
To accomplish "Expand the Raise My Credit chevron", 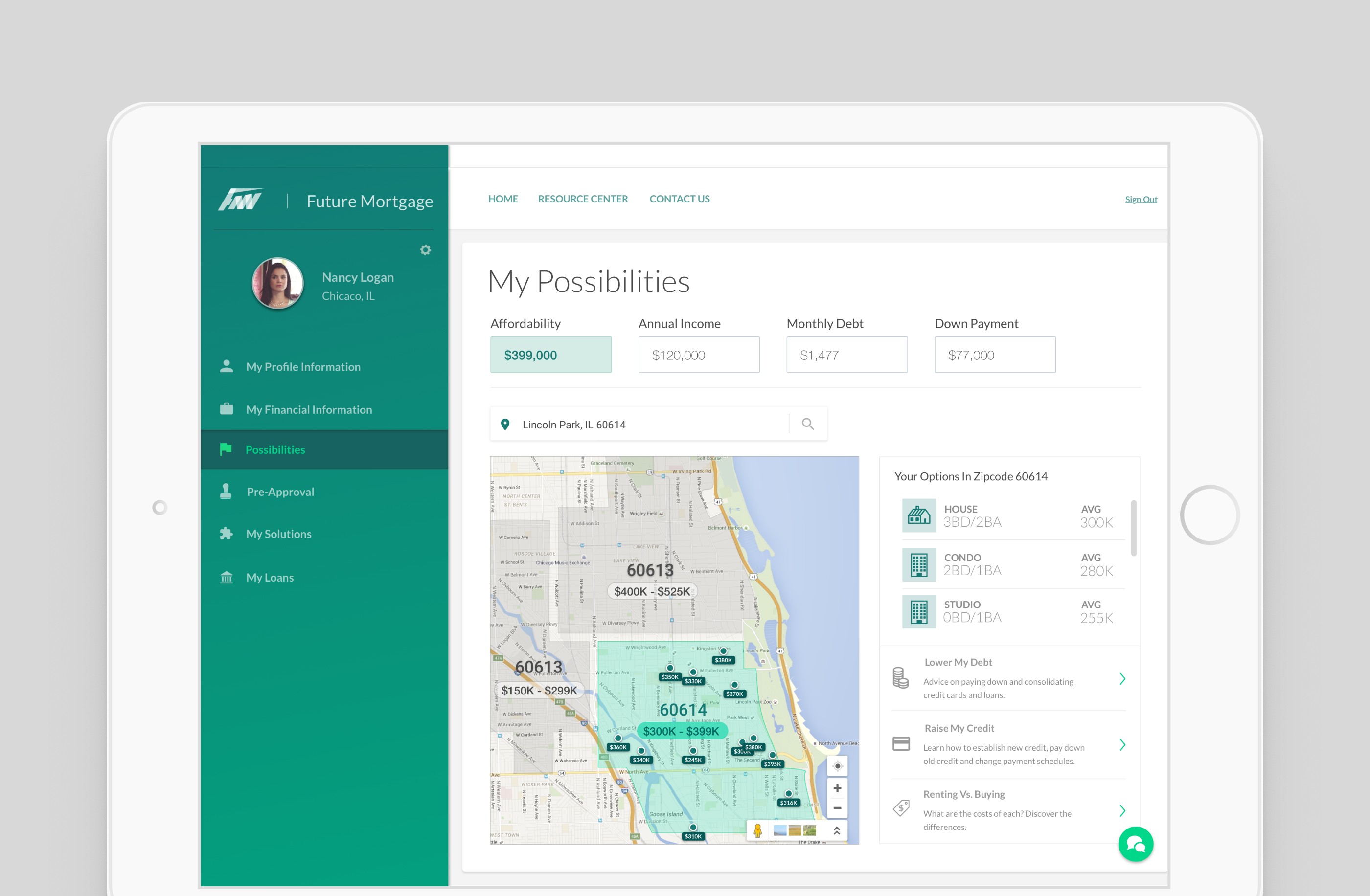I will click(x=1122, y=745).
